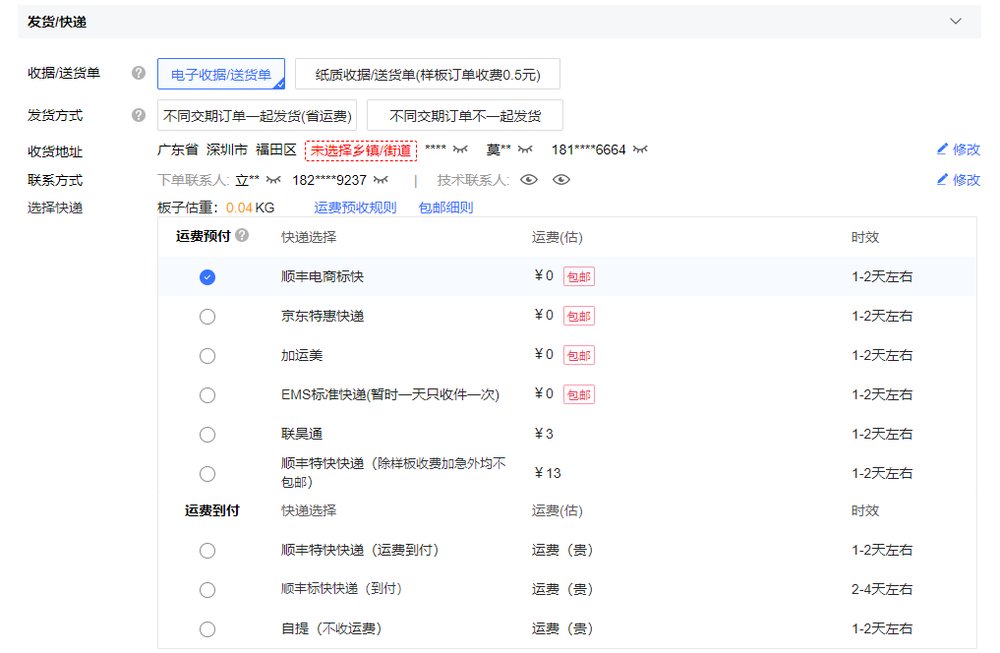
Task: Select 顺丰特快快递（运费到付）radio
Action: 207,550
